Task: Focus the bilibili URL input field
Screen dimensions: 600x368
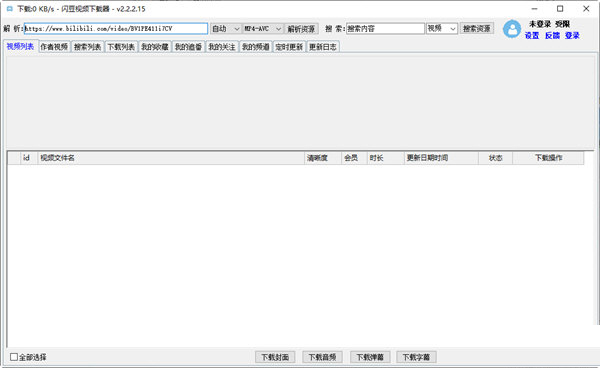Action: tap(116, 29)
